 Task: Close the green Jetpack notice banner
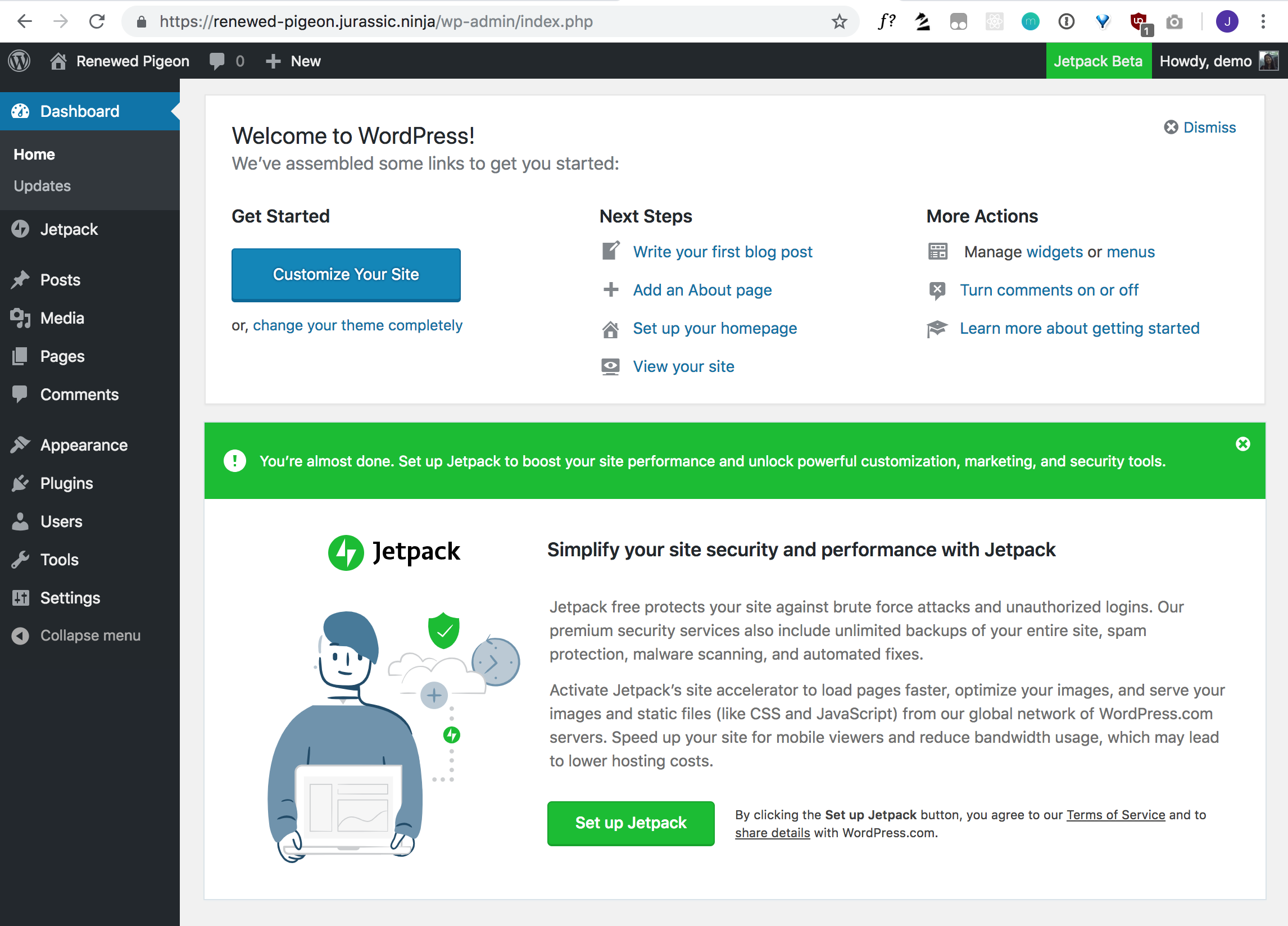tap(1242, 444)
